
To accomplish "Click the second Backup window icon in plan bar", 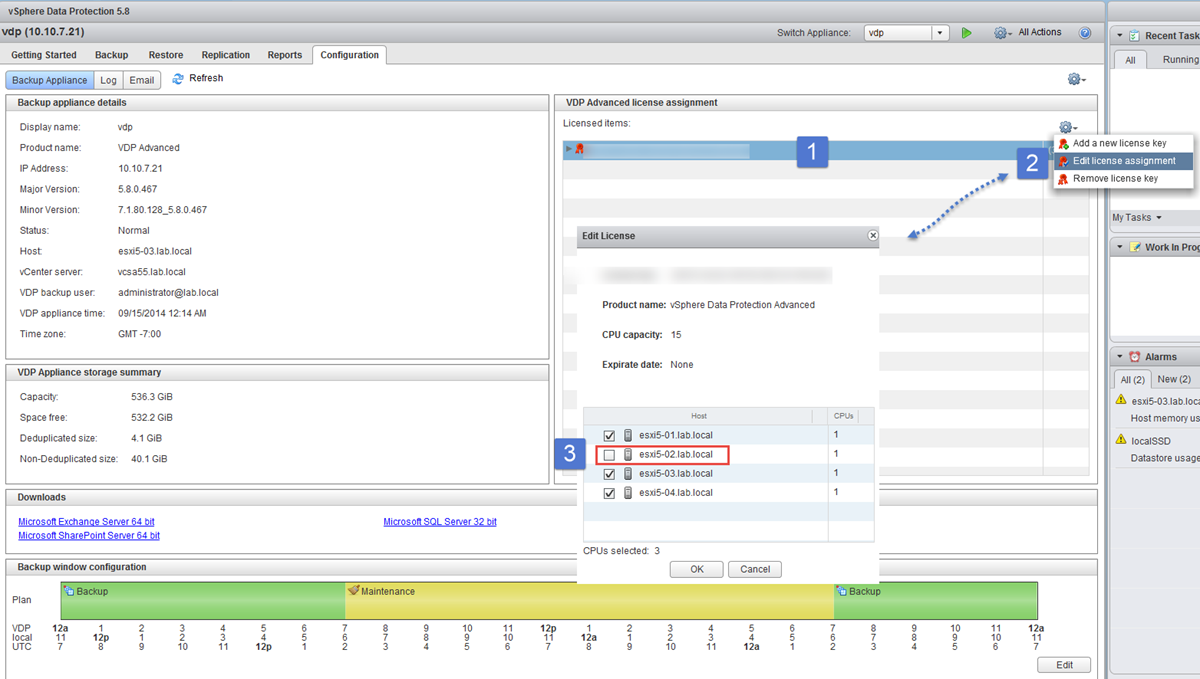I will (842, 591).
